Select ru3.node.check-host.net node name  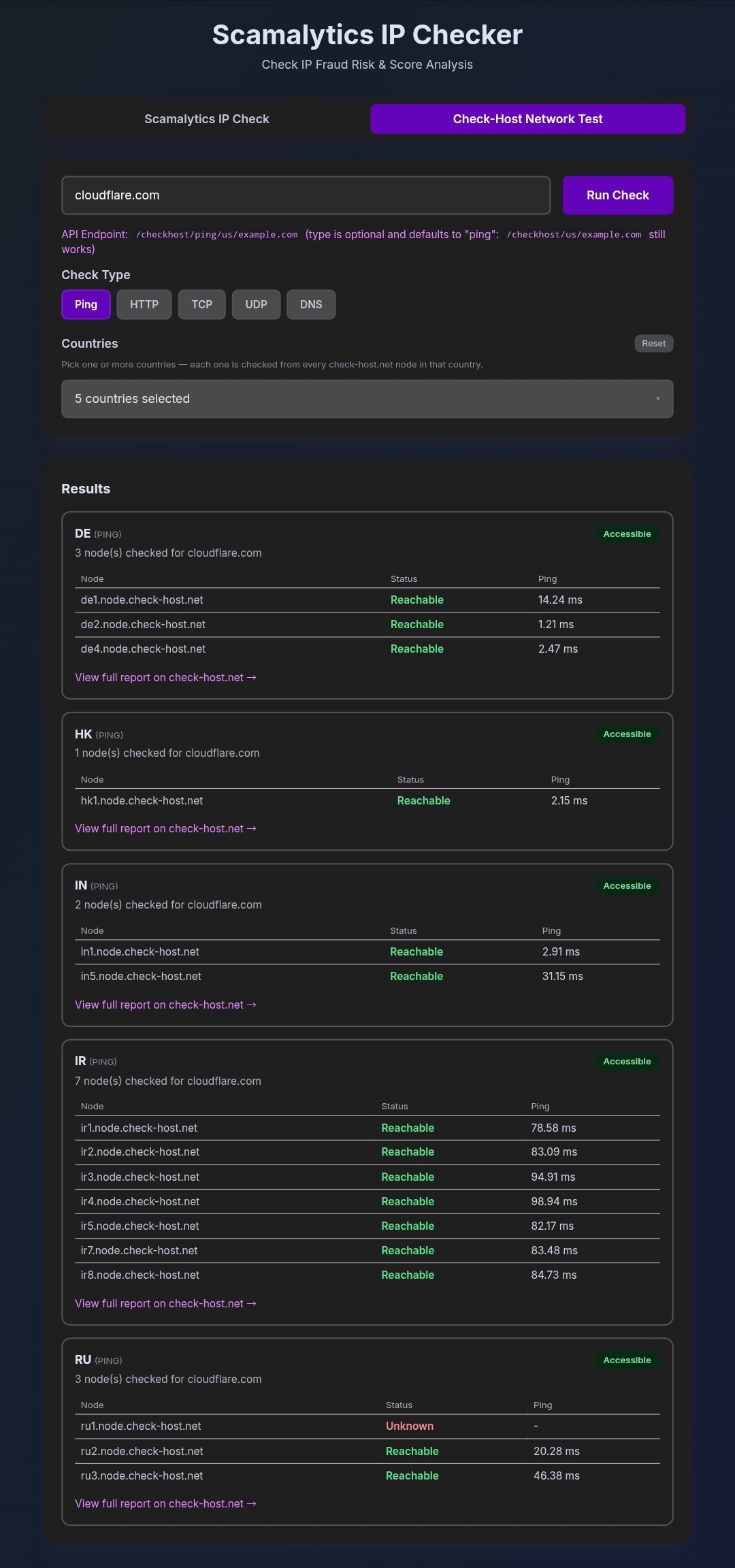[x=142, y=1476]
